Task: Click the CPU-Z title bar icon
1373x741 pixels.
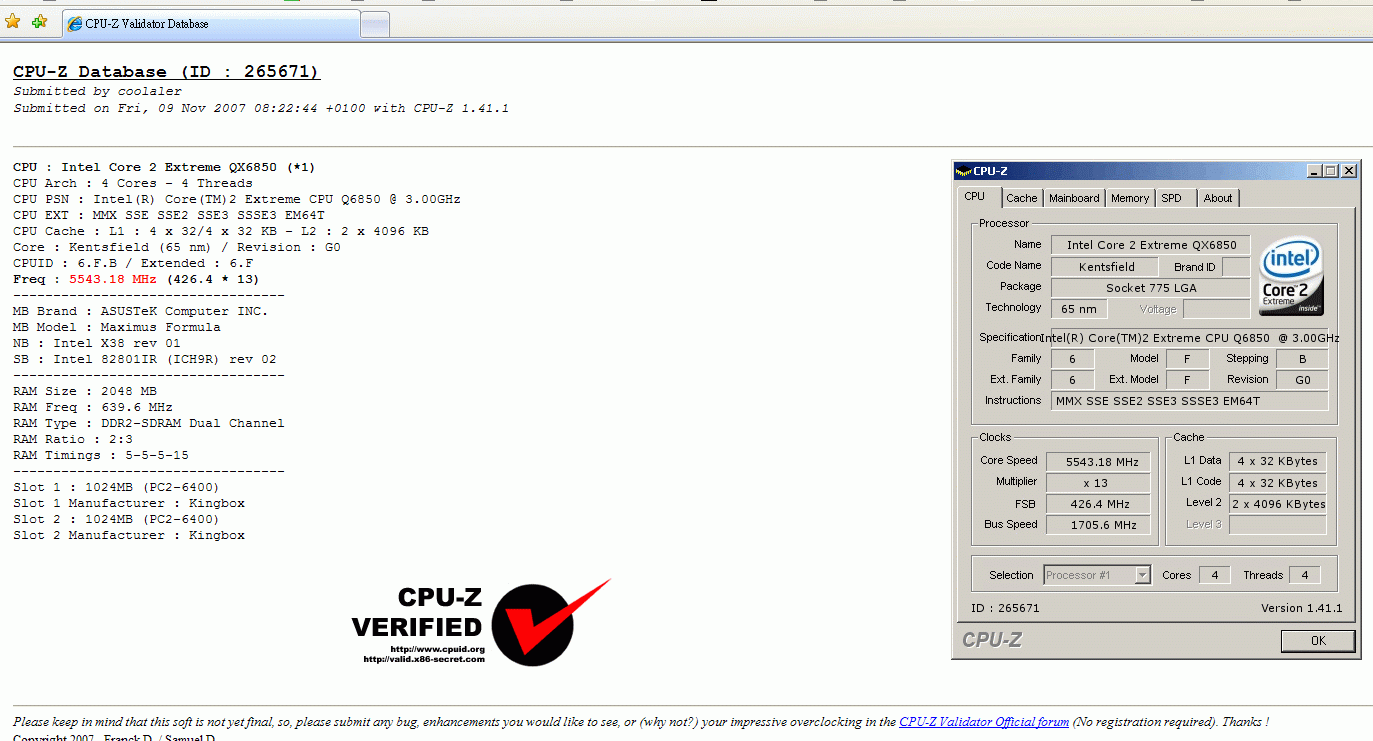Action: tap(963, 171)
